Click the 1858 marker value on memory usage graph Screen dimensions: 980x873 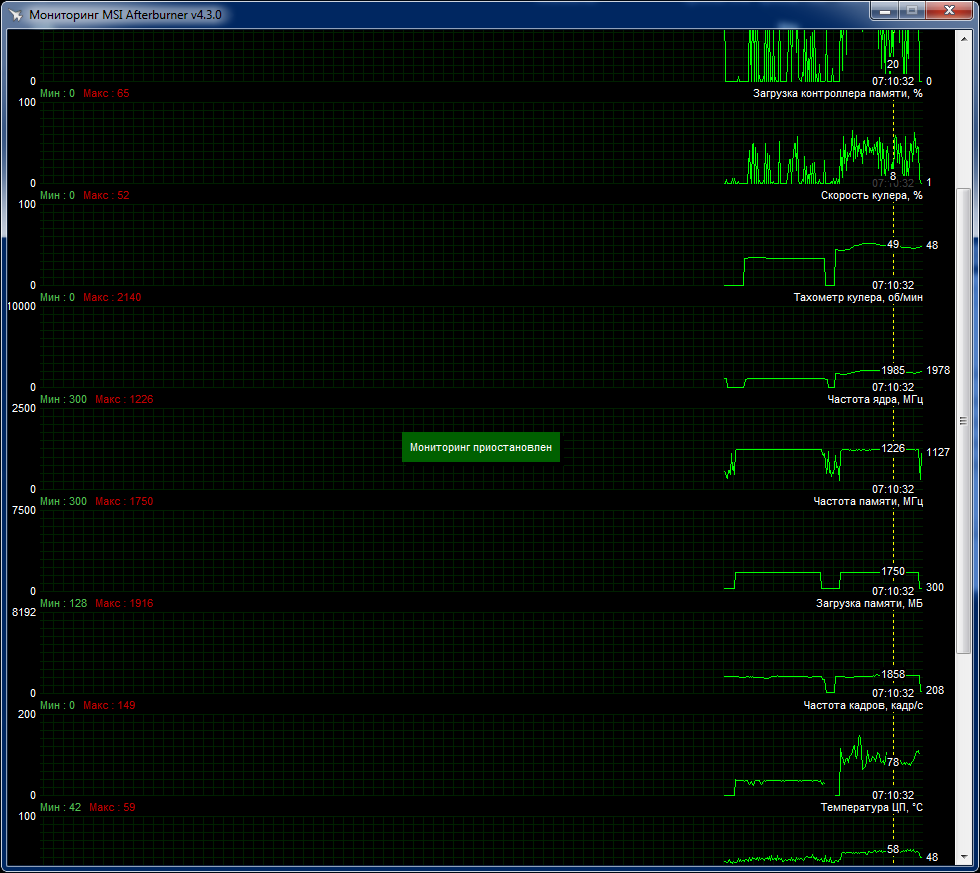click(x=892, y=674)
